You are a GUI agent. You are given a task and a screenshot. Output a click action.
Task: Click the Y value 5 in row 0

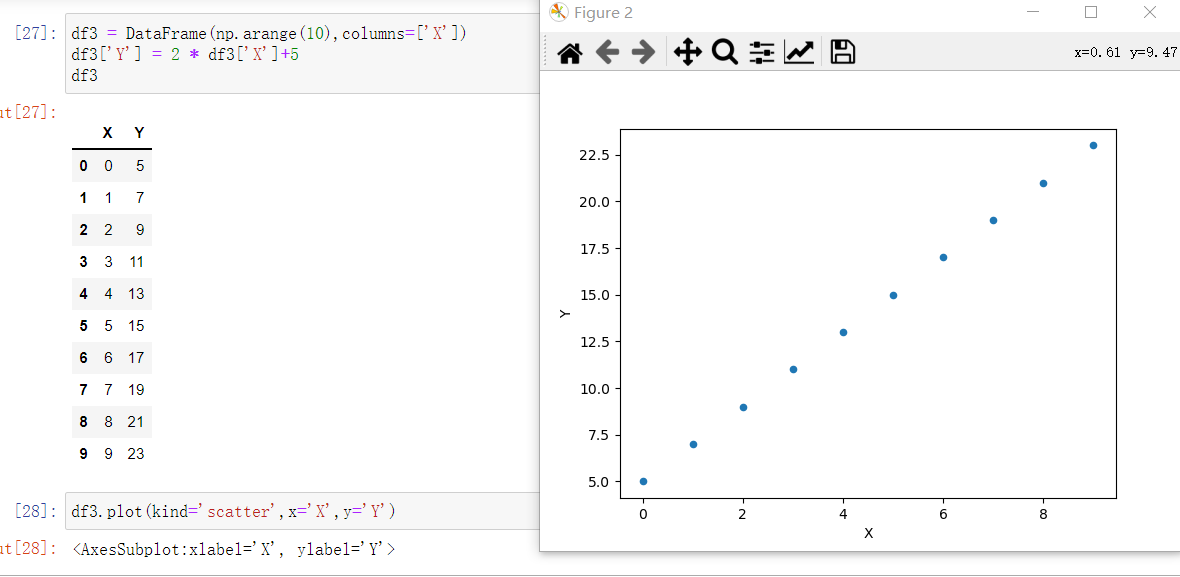pyautogui.click(x=140, y=166)
